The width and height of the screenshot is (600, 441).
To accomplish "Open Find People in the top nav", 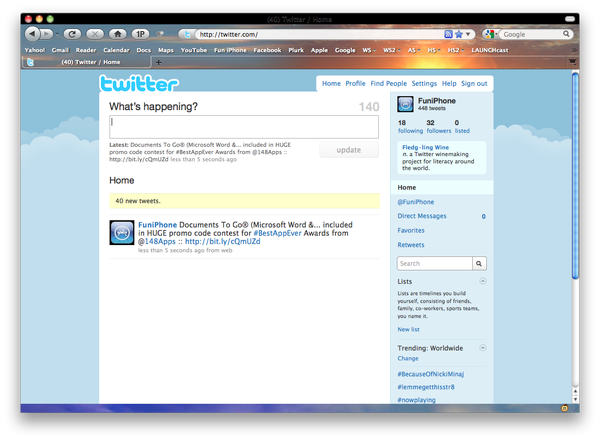I will point(388,83).
